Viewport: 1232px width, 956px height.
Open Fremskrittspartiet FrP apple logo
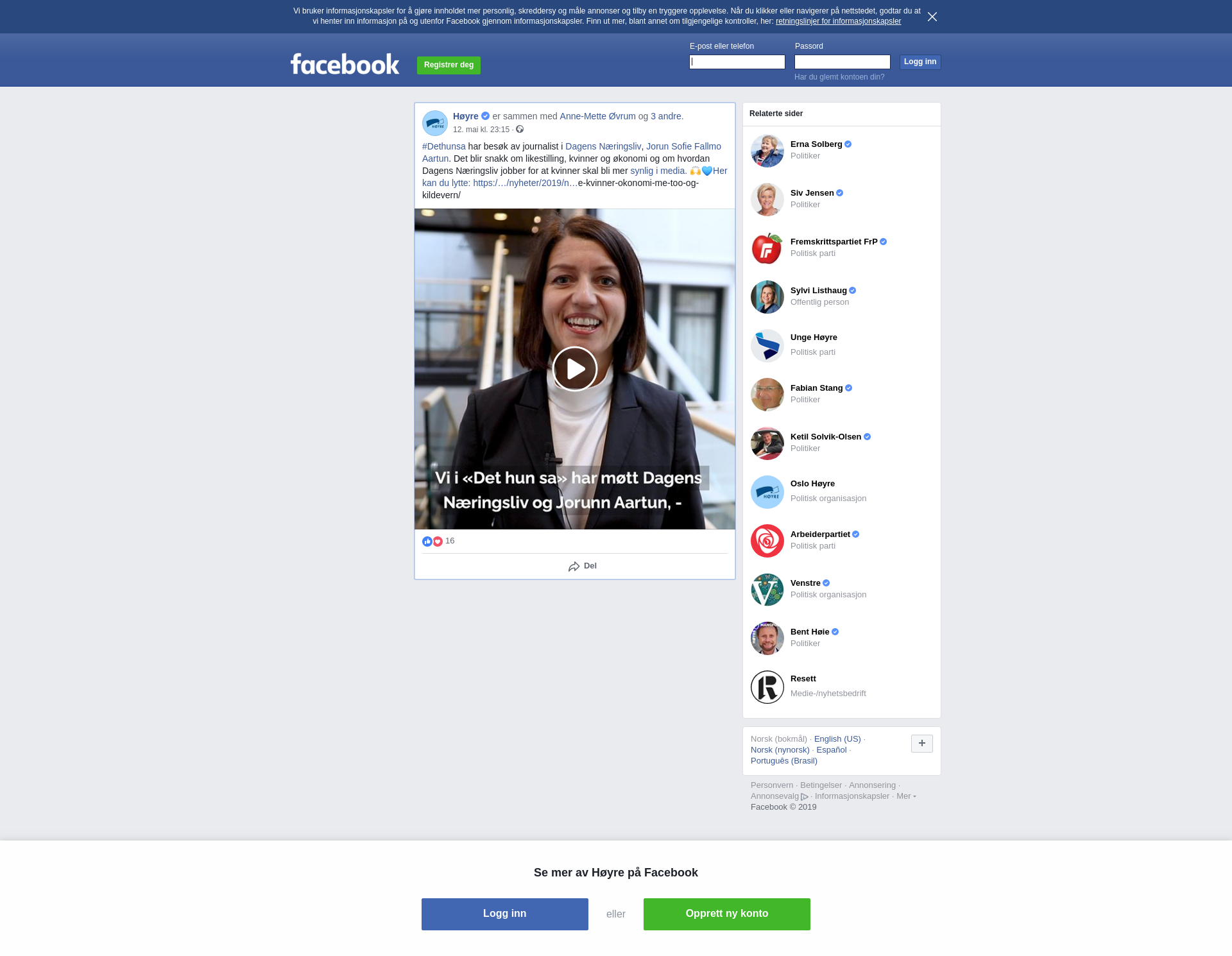767,248
